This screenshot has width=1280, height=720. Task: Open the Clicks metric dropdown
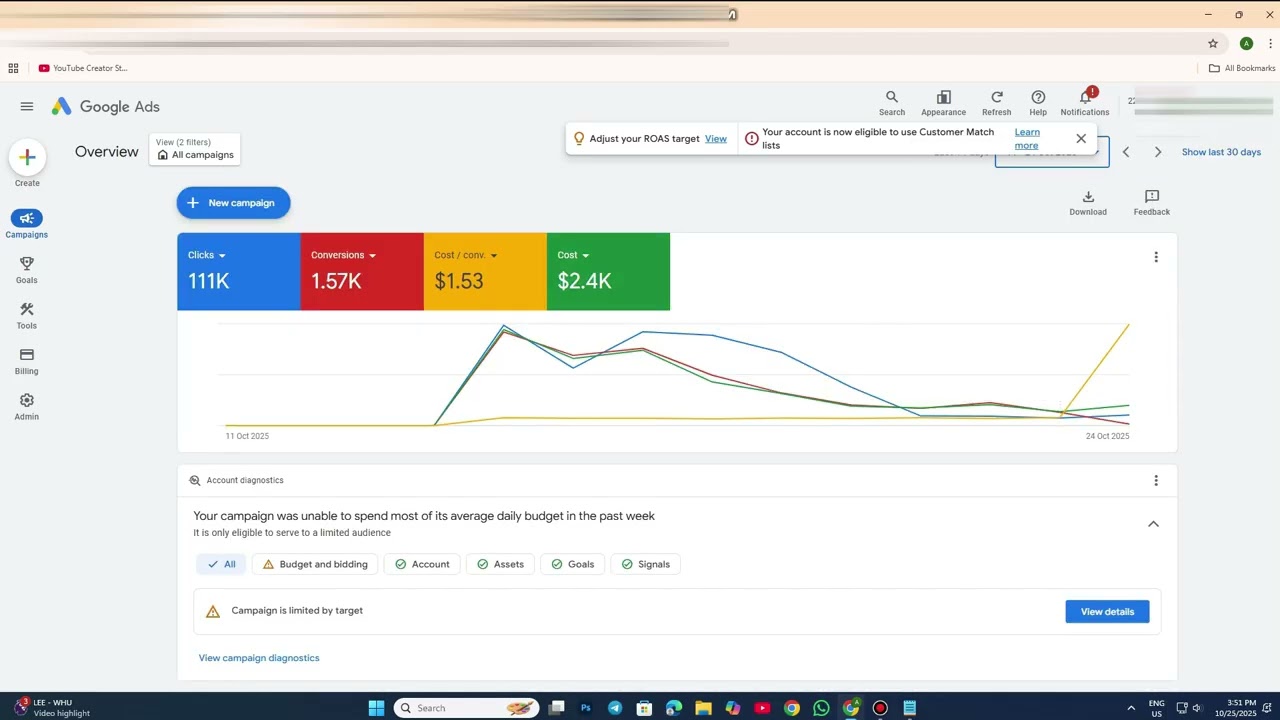pos(207,255)
